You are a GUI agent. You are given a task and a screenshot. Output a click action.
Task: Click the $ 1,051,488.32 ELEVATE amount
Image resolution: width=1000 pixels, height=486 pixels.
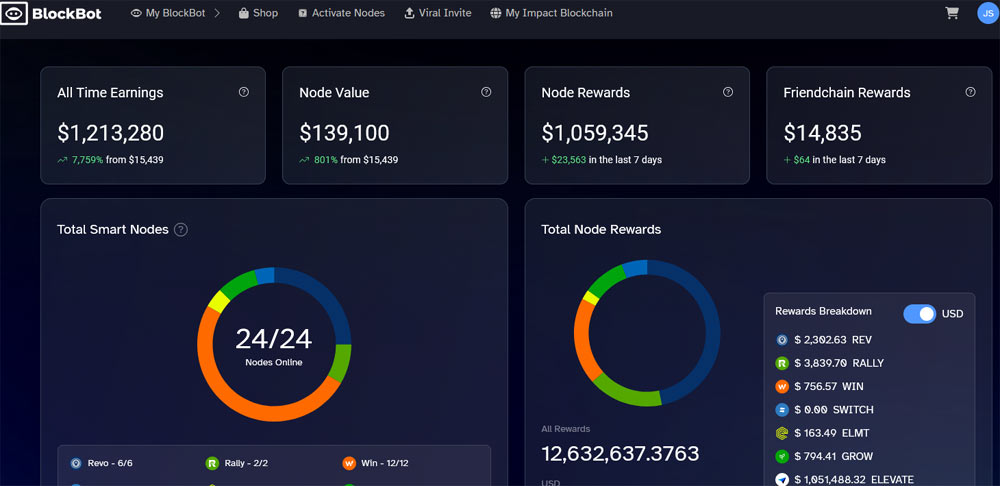coord(854,480)
